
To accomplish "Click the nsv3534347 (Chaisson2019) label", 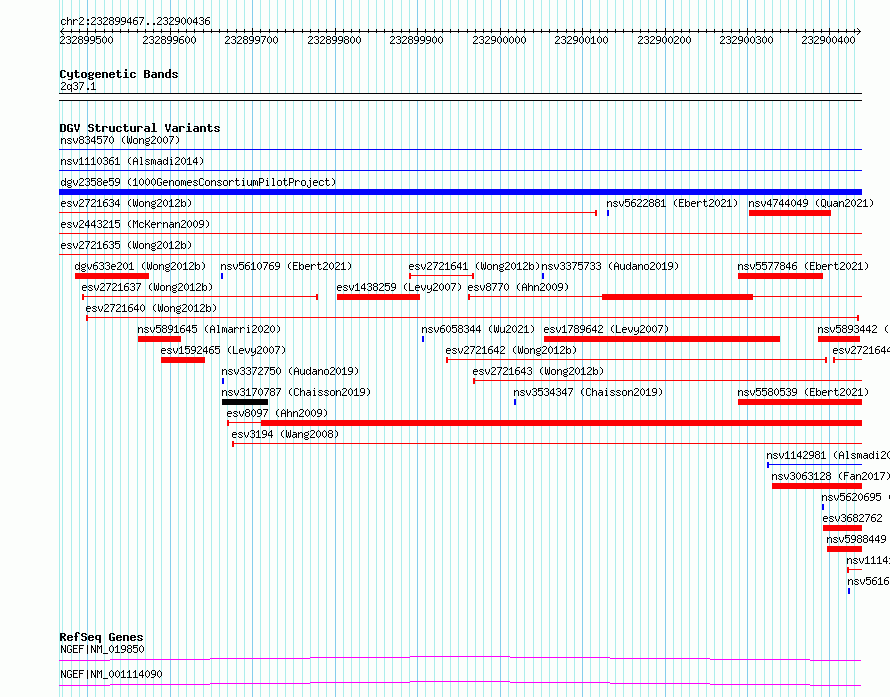I will coord(588,392).
